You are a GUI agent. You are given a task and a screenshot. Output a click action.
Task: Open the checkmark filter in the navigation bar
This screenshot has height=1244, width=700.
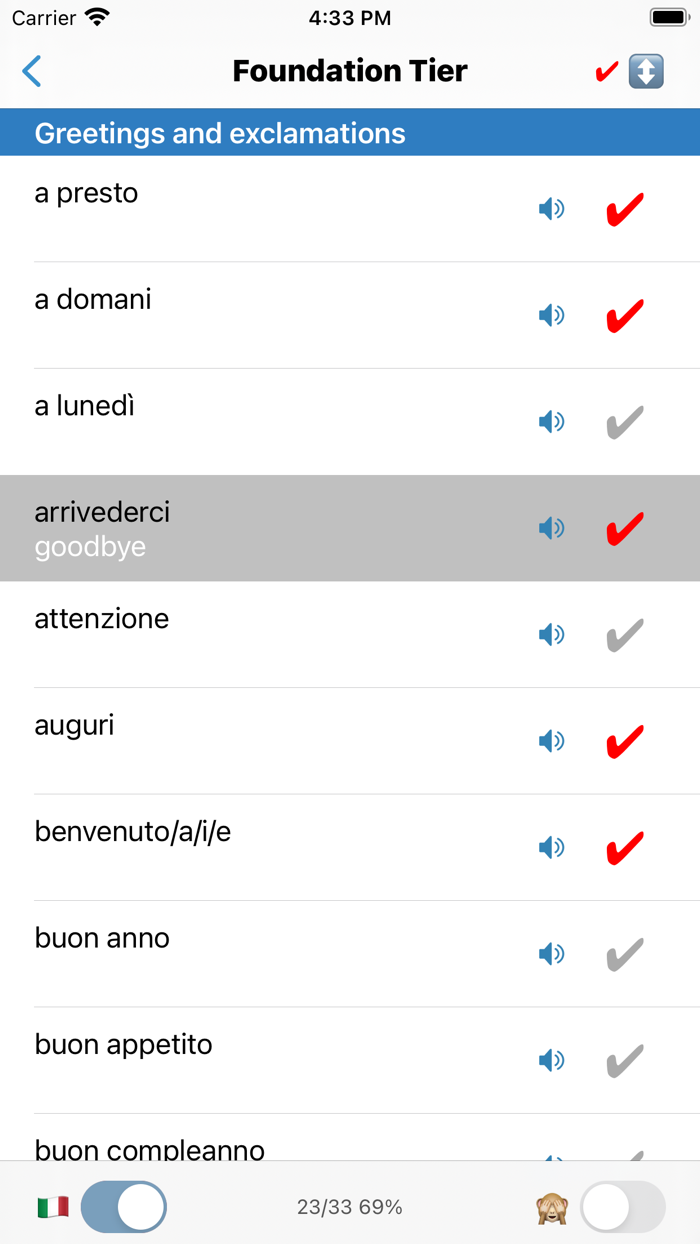point(605,71)
